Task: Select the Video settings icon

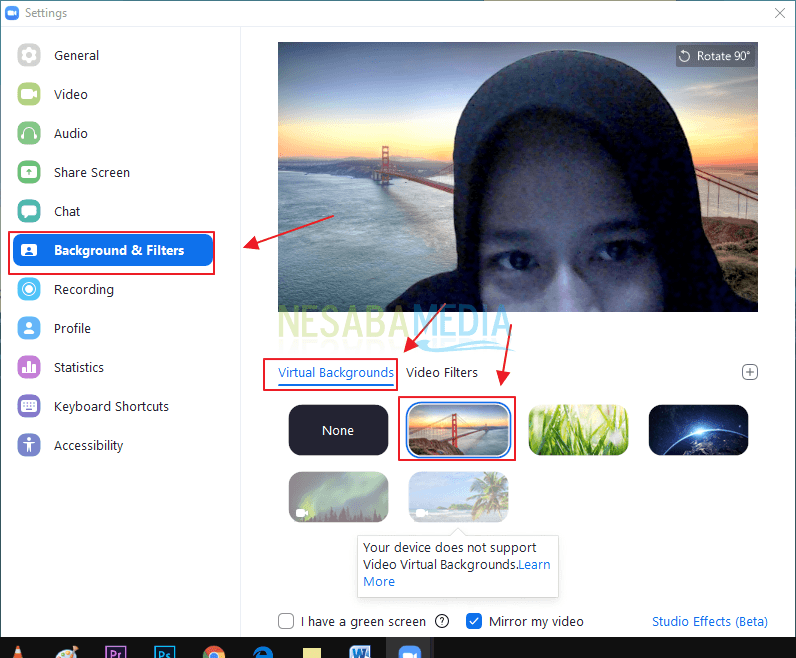Action: click(29, 94)
